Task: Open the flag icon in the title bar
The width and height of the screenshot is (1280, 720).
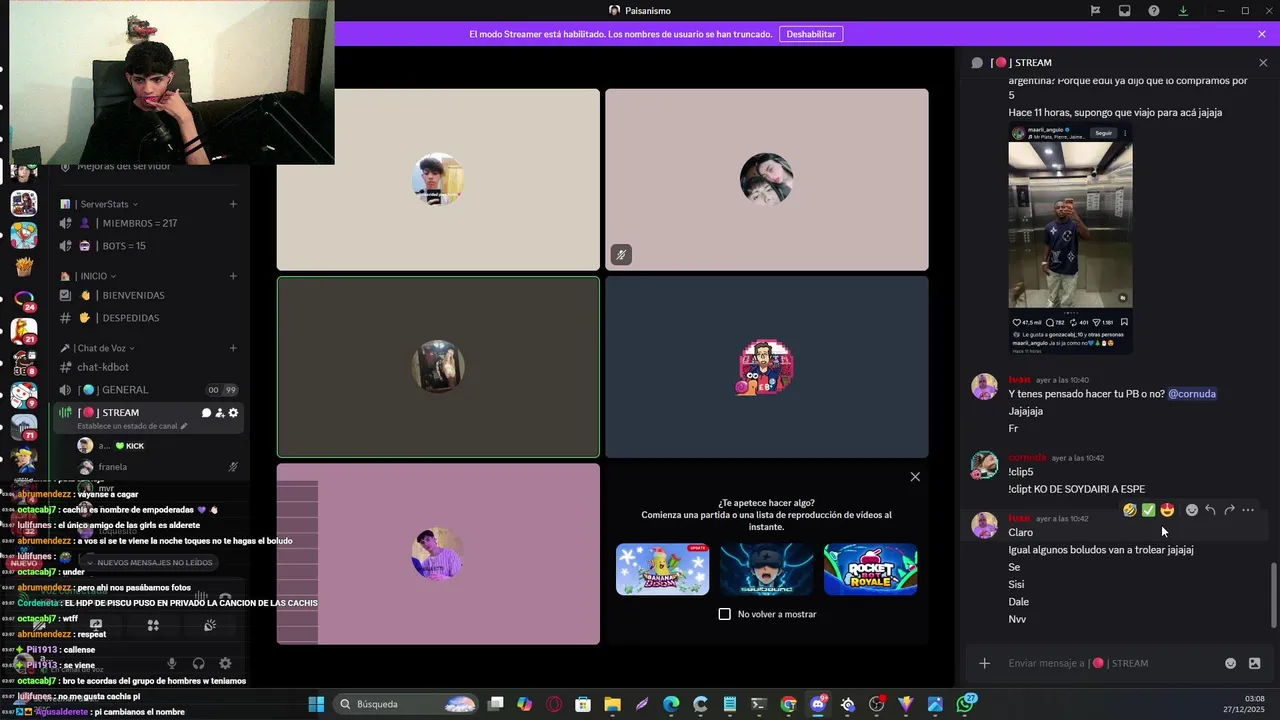Action: pos(1096,11)
